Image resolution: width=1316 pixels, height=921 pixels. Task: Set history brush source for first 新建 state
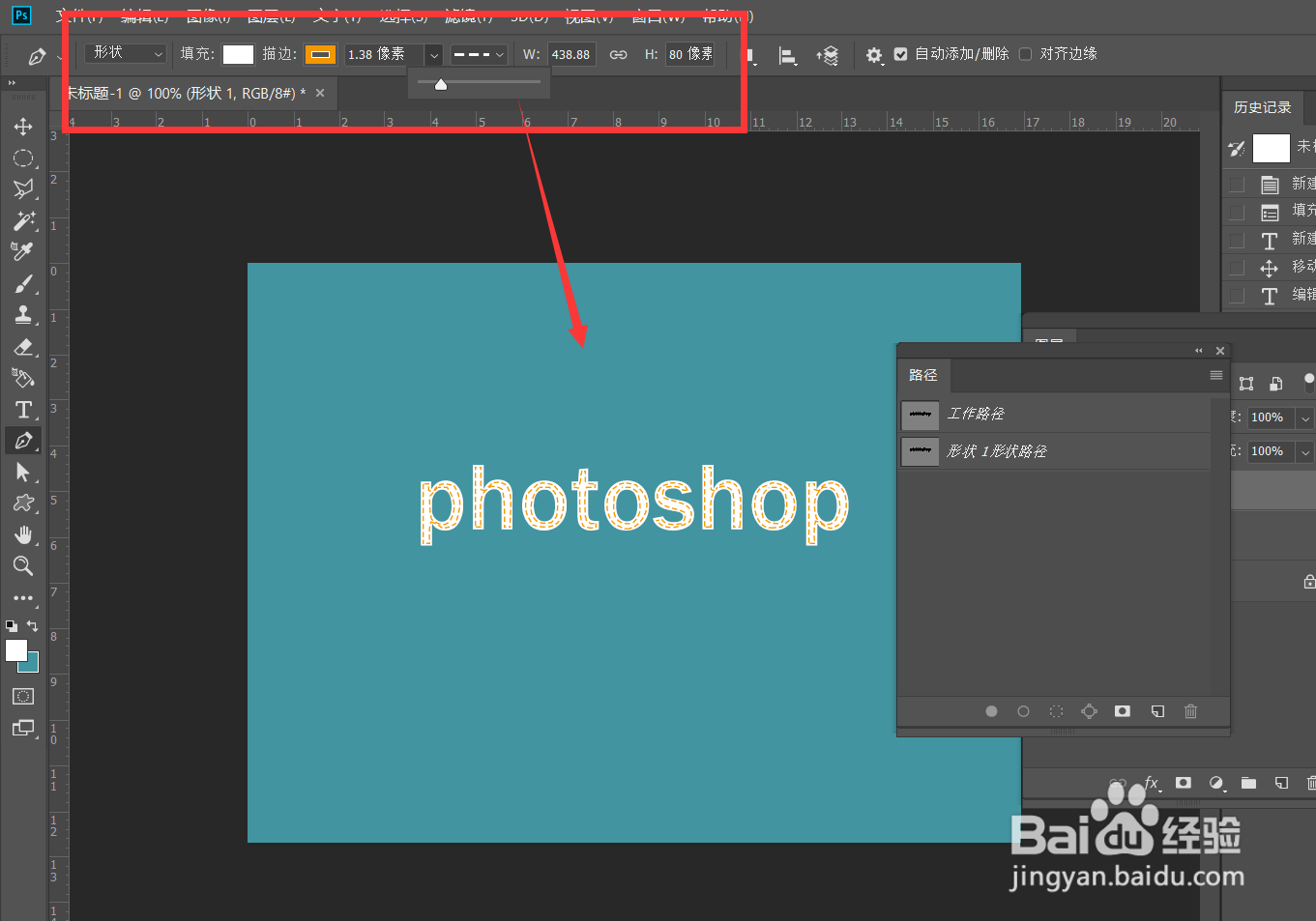click(x=1237, y=184)
